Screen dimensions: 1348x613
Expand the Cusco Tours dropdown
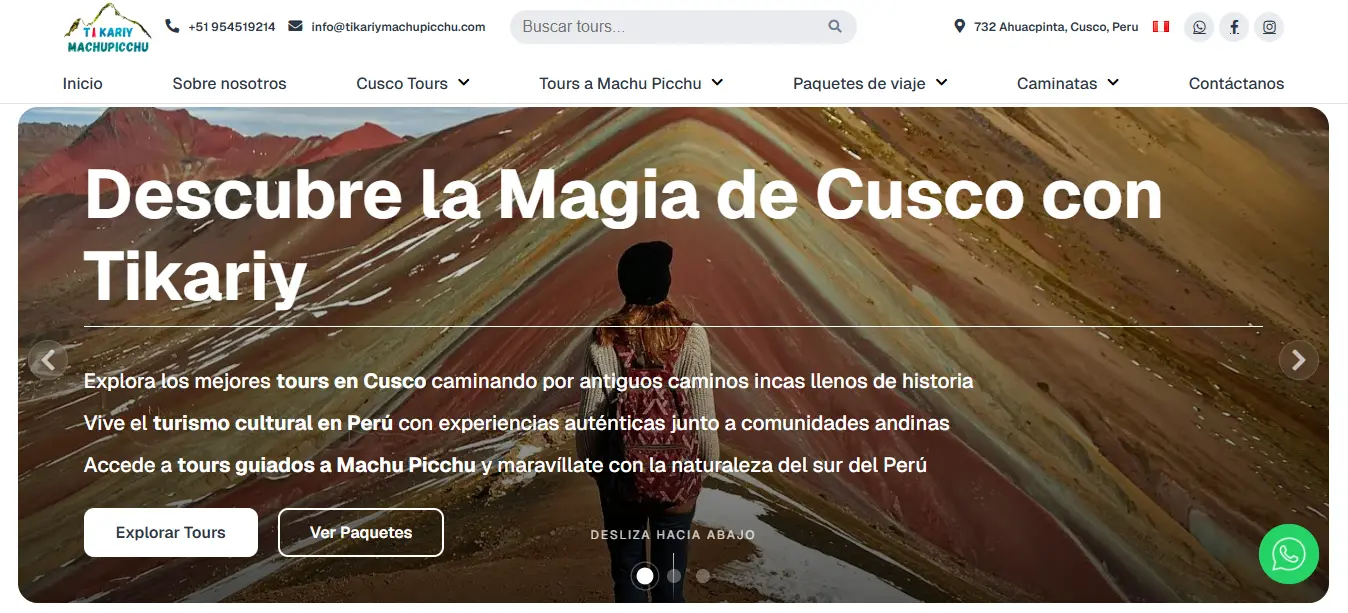tap(413, 83)
